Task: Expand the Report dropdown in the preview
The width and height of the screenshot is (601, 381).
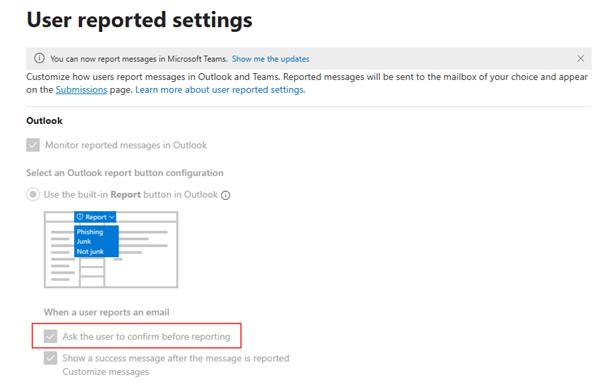Action: pos(95,217)
